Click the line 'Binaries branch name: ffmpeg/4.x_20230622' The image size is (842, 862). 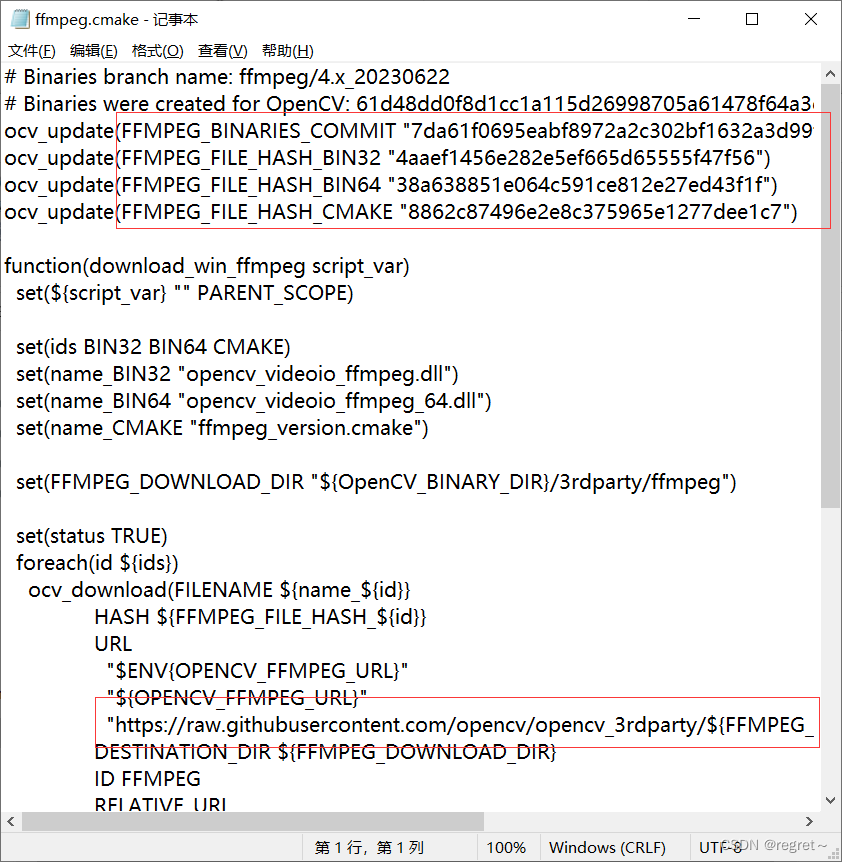(227, 77)
